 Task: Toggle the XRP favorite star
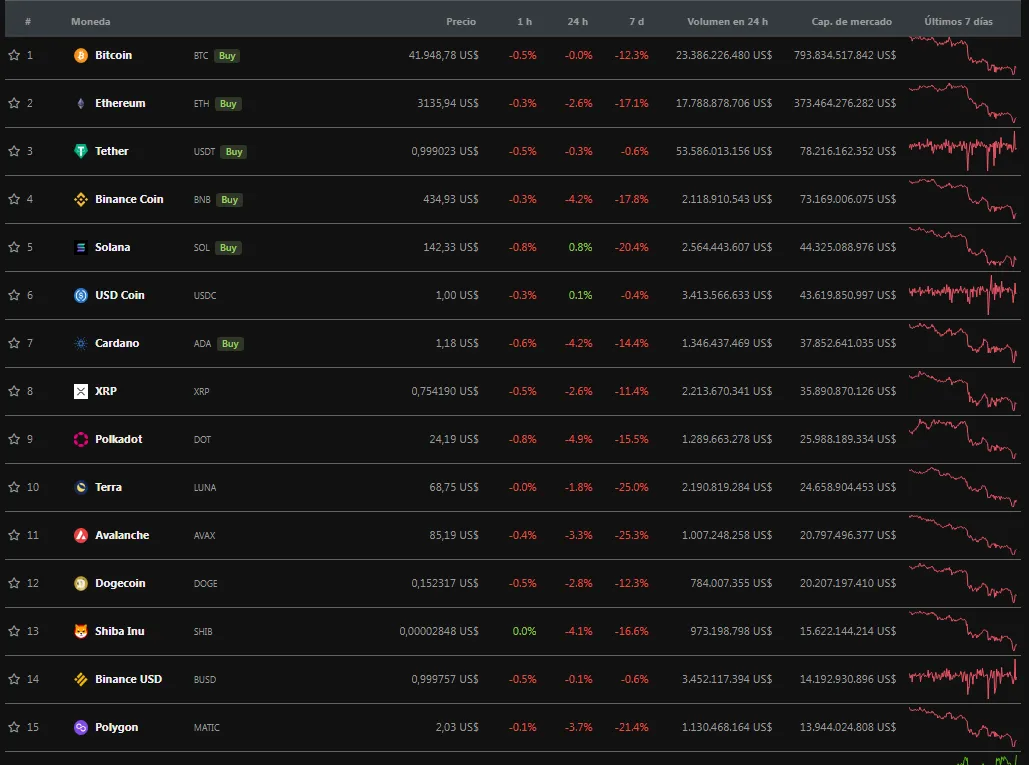pos(14,391)
